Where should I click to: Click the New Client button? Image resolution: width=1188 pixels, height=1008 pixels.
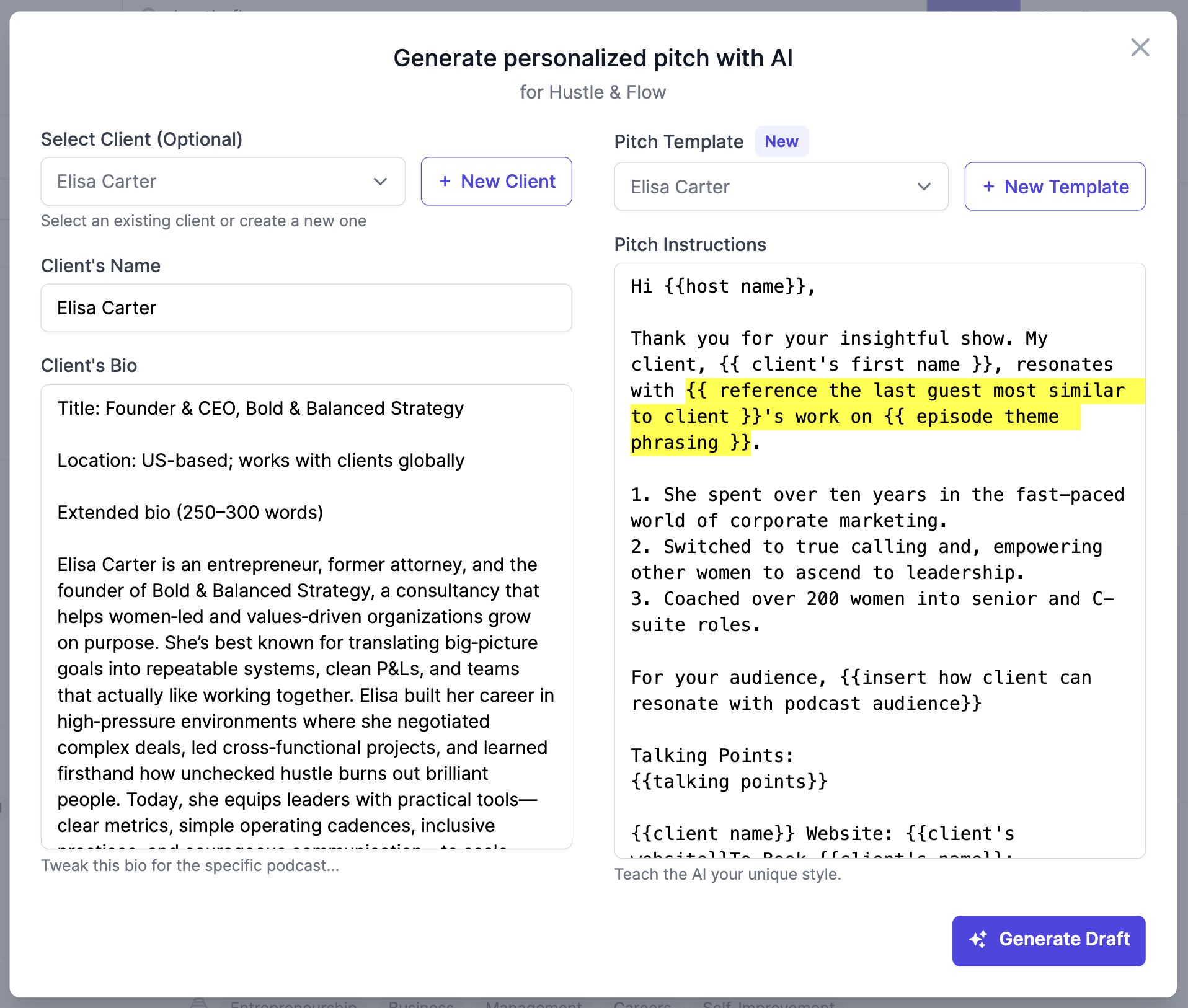(x=496, y=181)
